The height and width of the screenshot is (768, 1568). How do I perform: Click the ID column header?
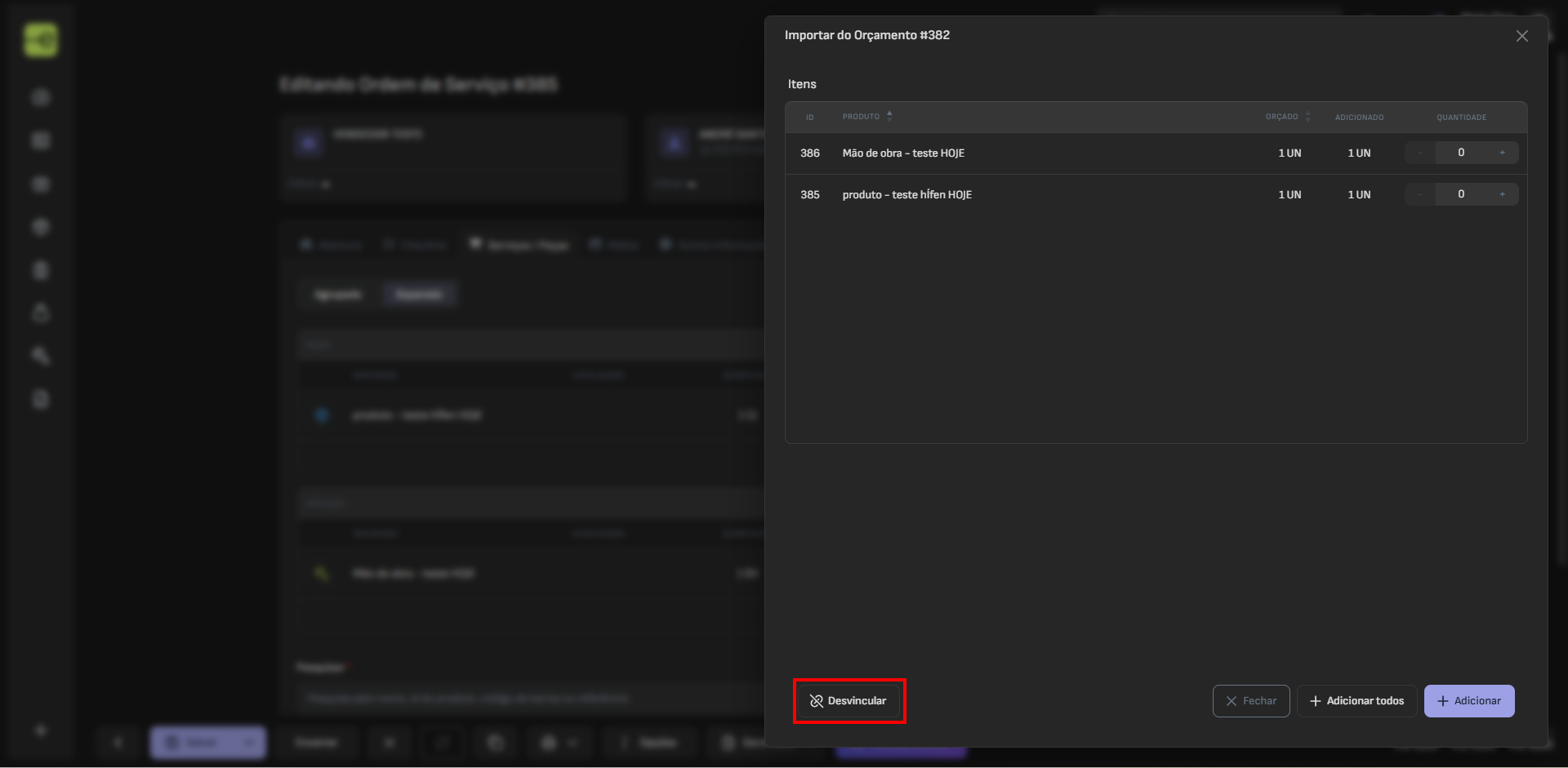tap(809, 118)
